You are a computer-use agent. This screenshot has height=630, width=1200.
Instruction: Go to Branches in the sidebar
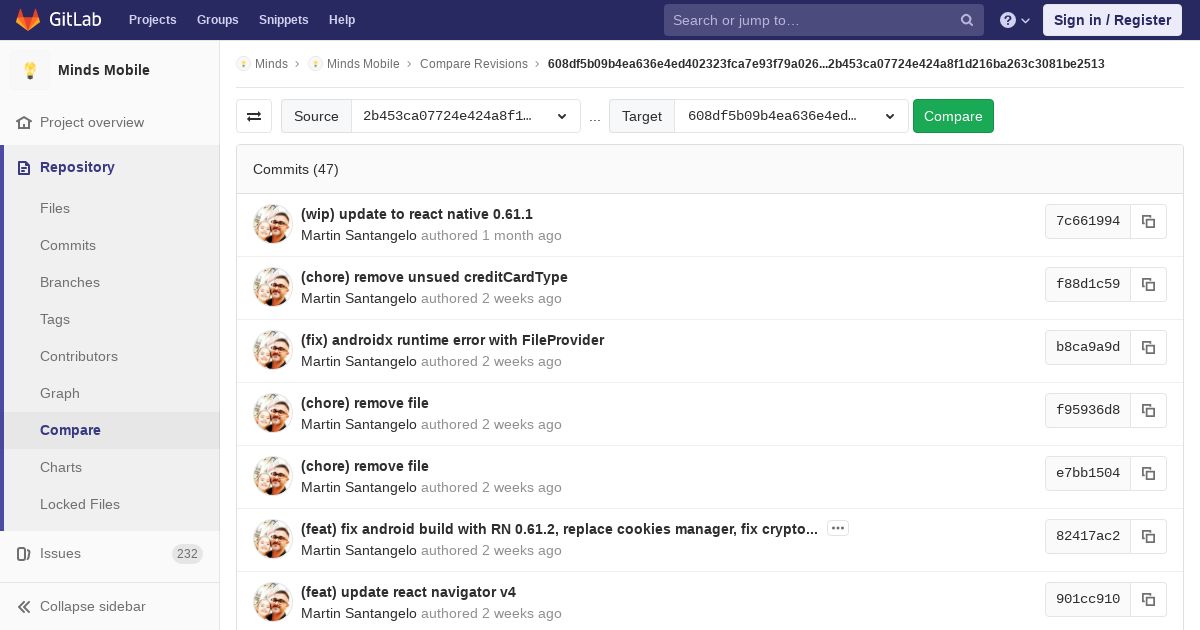[x=70, y=282]
